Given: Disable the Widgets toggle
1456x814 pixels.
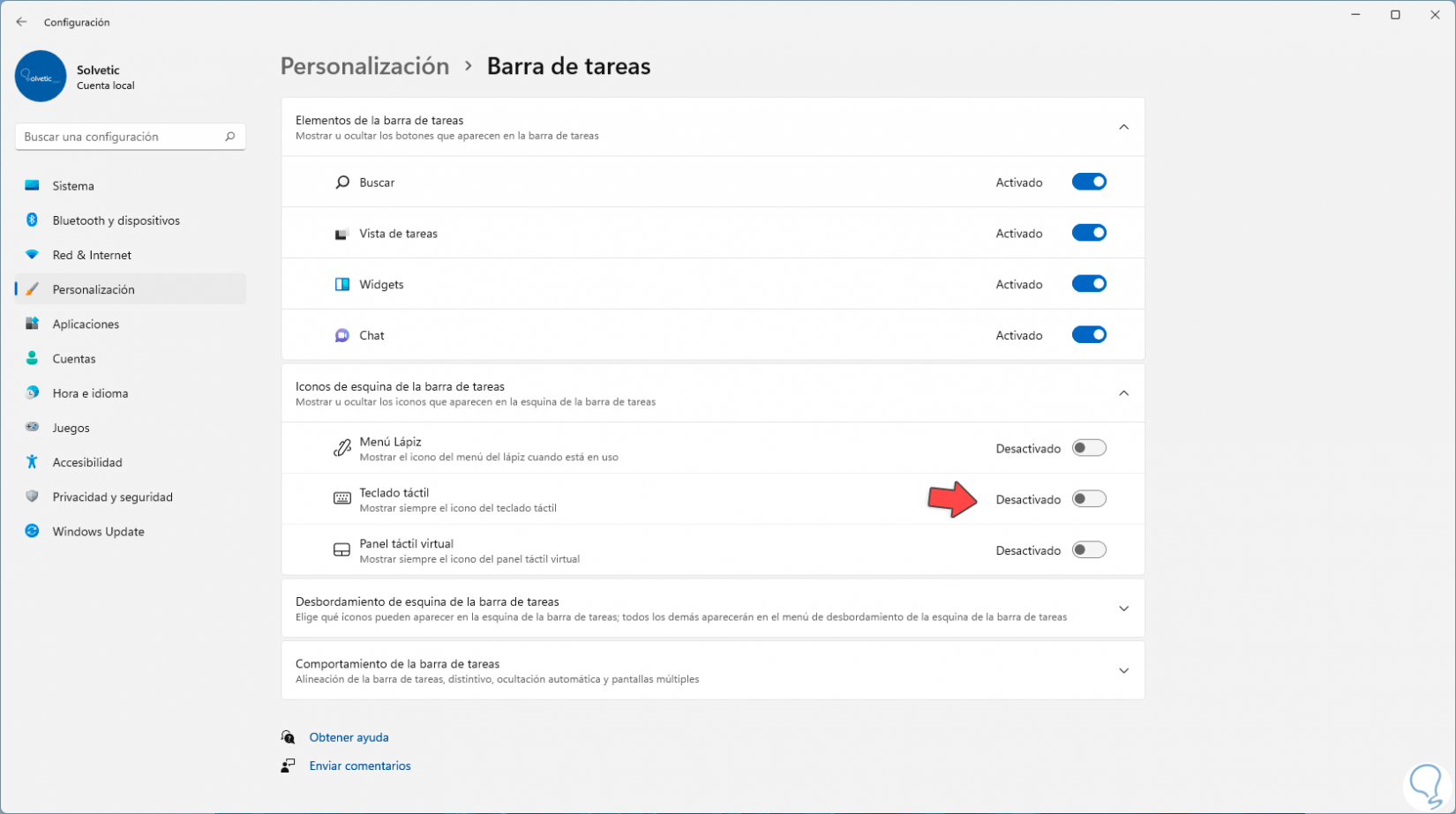Looking at the screenshot, I should pyautogui.click(x=1089, y=284).
